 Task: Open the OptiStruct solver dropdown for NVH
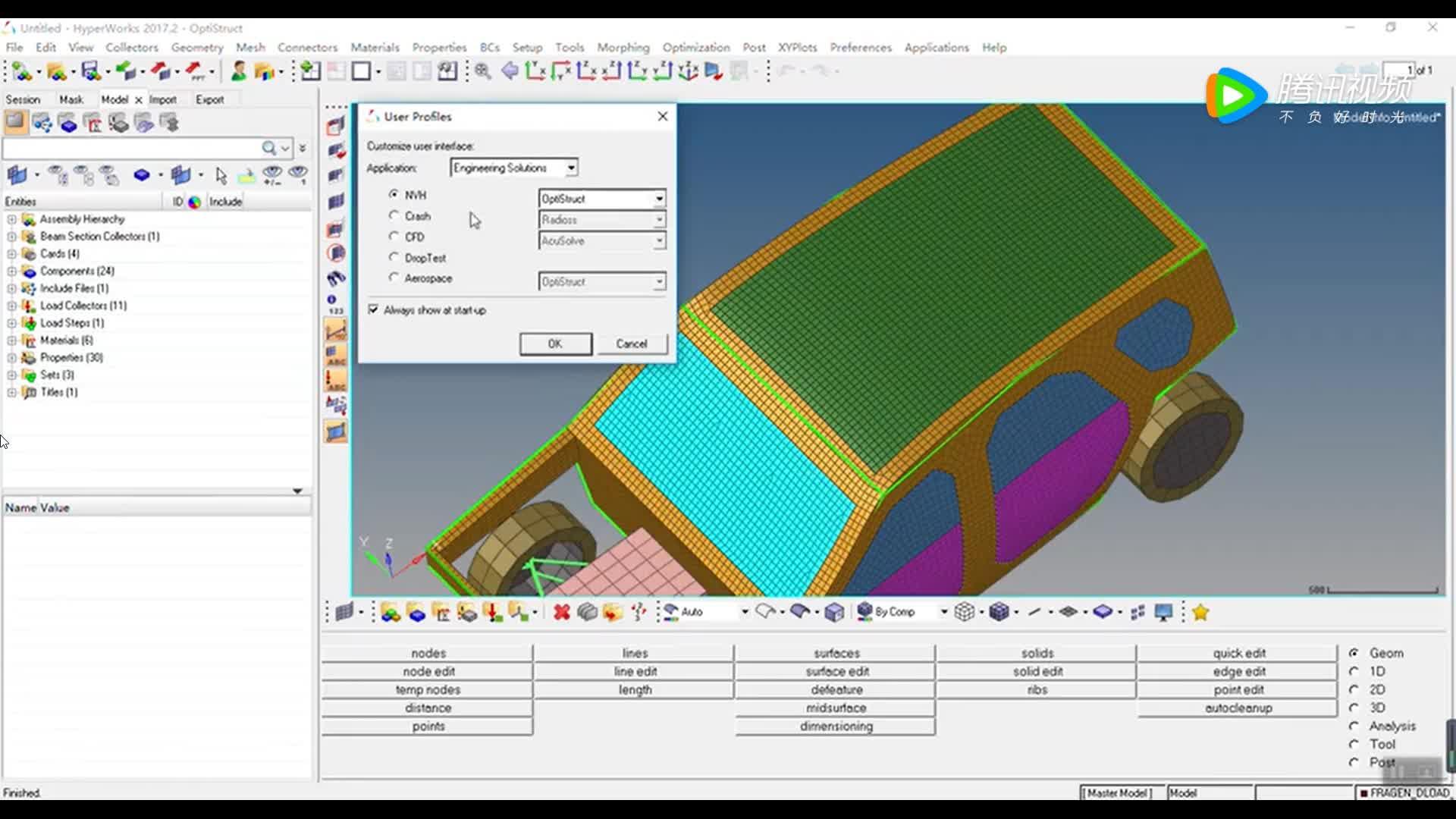659,199
